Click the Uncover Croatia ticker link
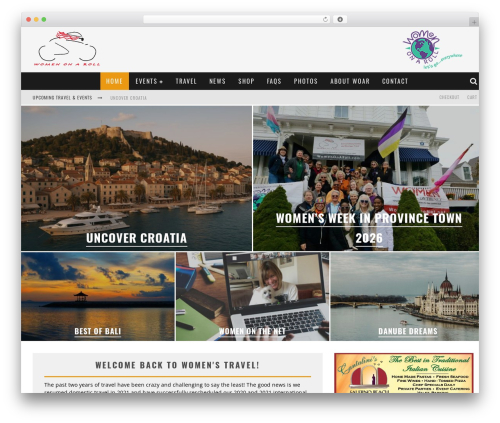This screenshot has height=423, width=500. (128, 98)
